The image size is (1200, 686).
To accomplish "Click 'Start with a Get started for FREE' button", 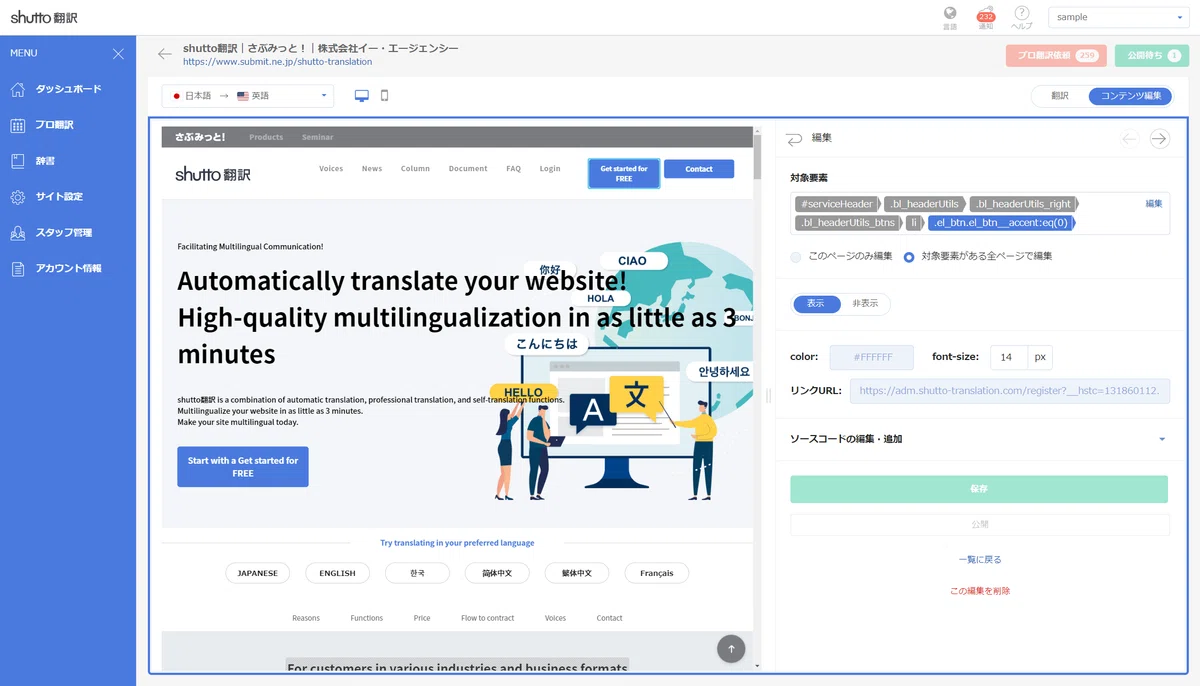I will coord(243,467).
